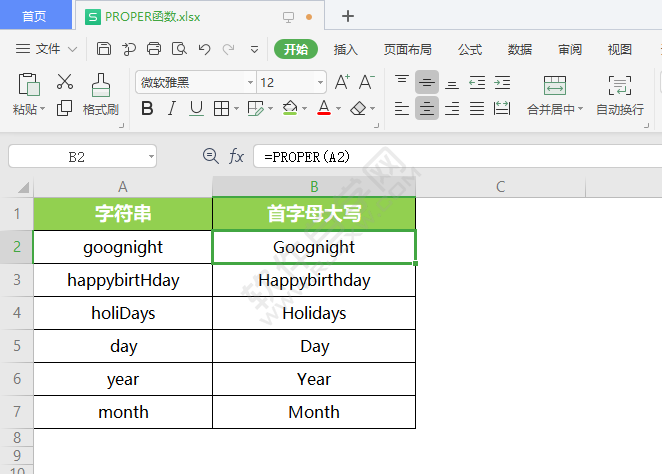Click the Undo arrow icon
This screenshot has width=662, height=474.
[204, 49]
